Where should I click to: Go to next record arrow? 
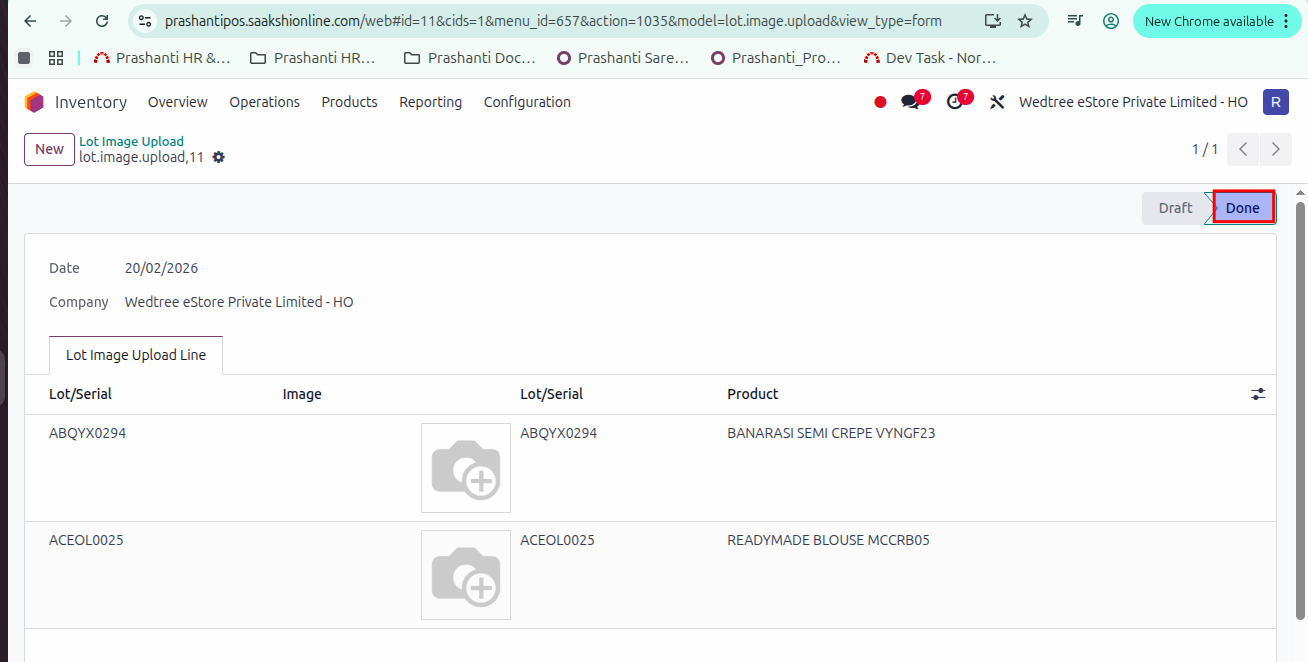[x=1275, y=149]
